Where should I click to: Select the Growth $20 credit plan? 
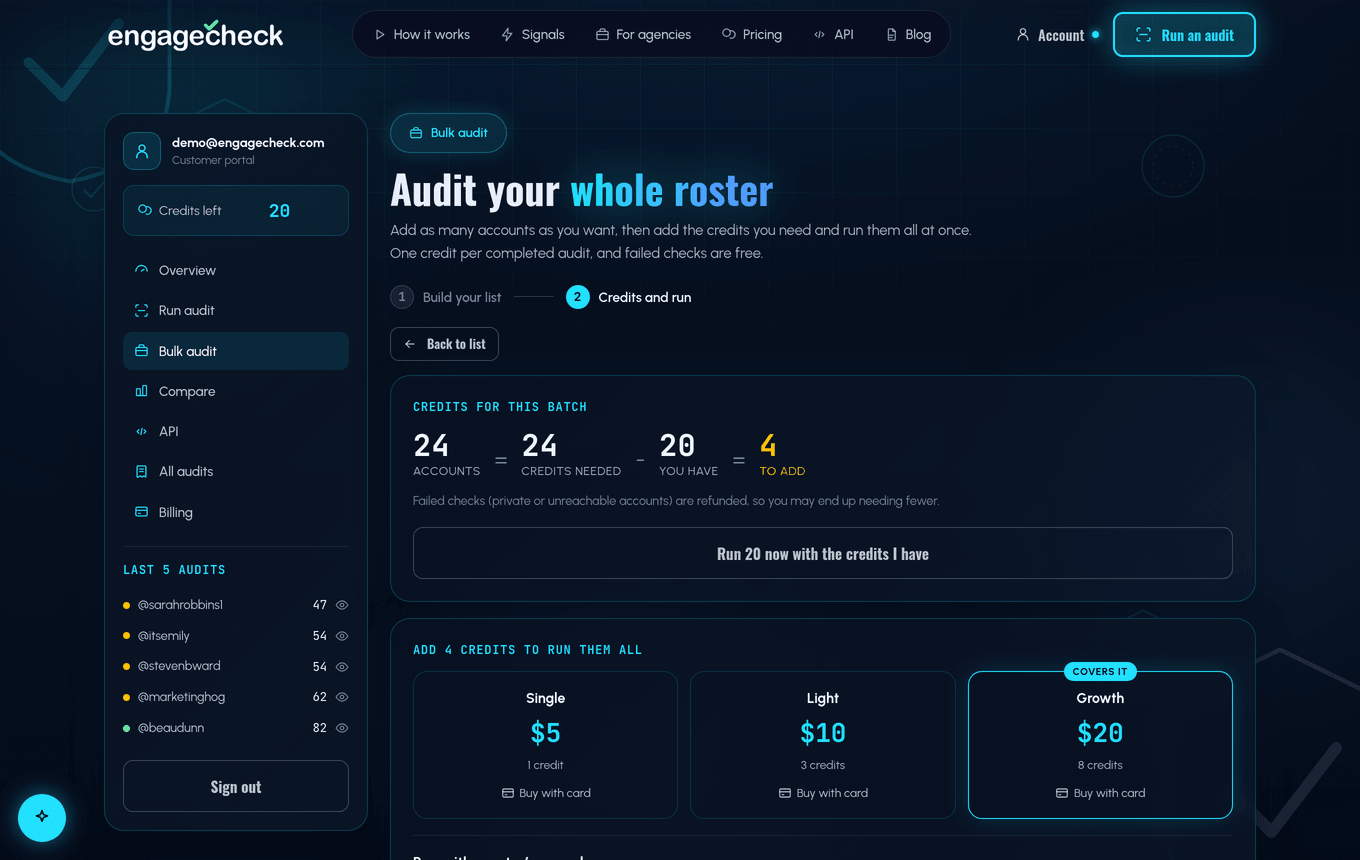click(x=1100, y=745)
